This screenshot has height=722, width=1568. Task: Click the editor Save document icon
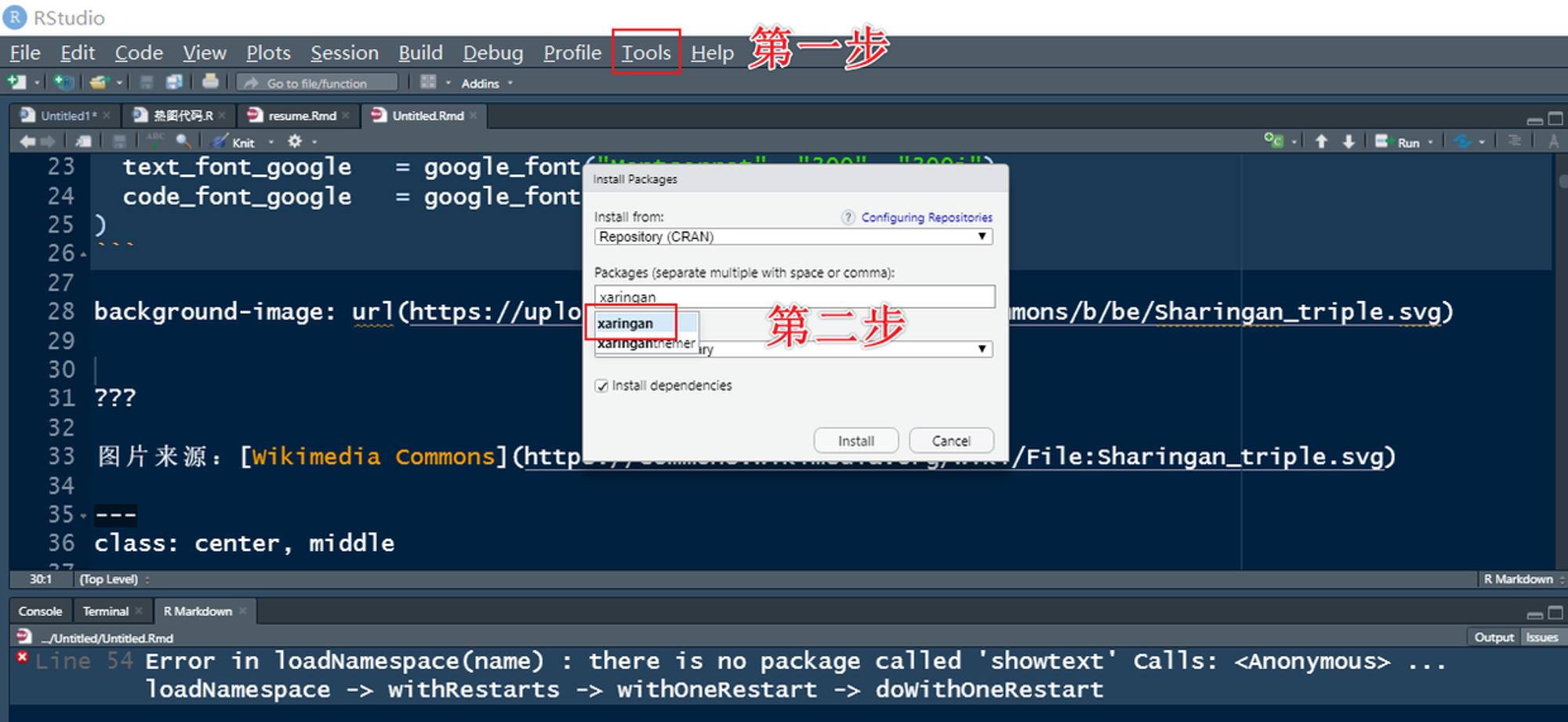[x=119, y=141]
